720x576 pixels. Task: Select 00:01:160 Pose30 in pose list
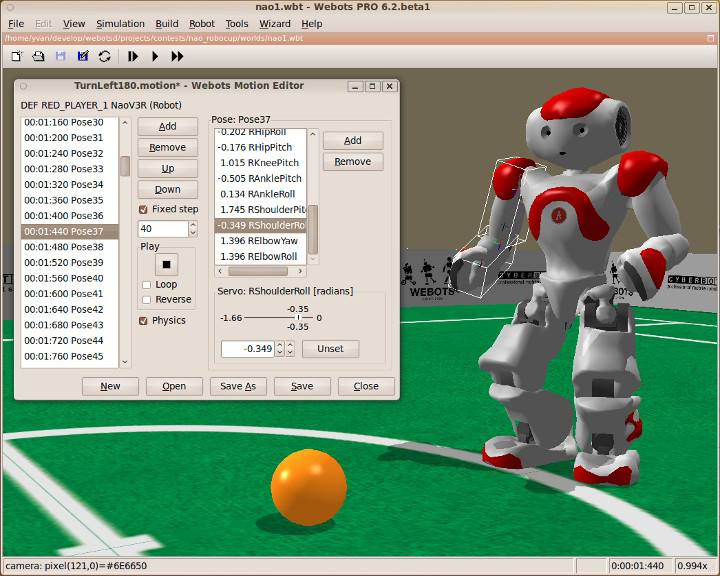[x=70, y=123]
